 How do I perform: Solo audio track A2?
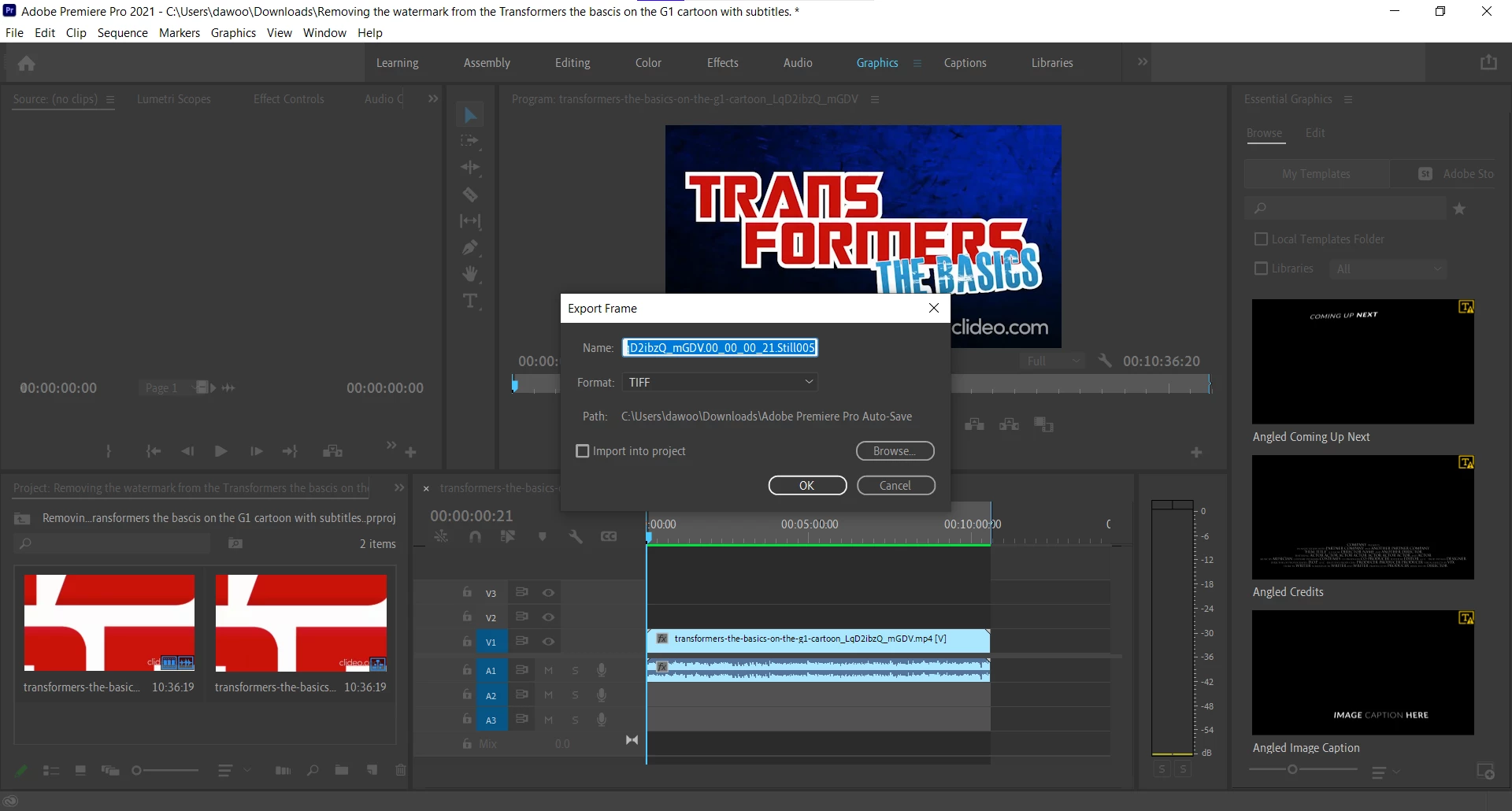576,695
